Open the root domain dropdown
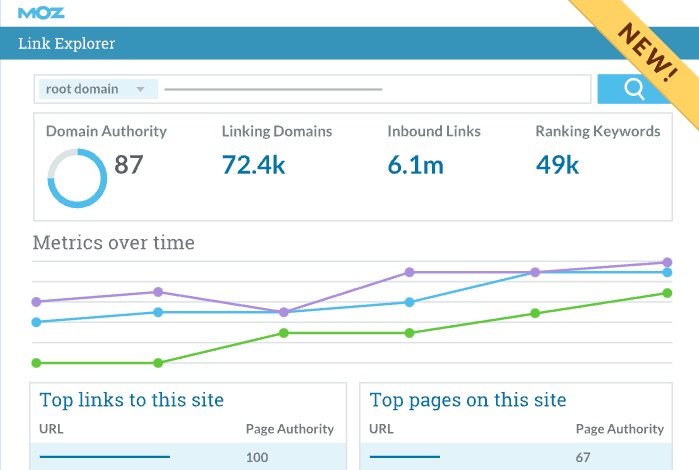 [96, 89]
